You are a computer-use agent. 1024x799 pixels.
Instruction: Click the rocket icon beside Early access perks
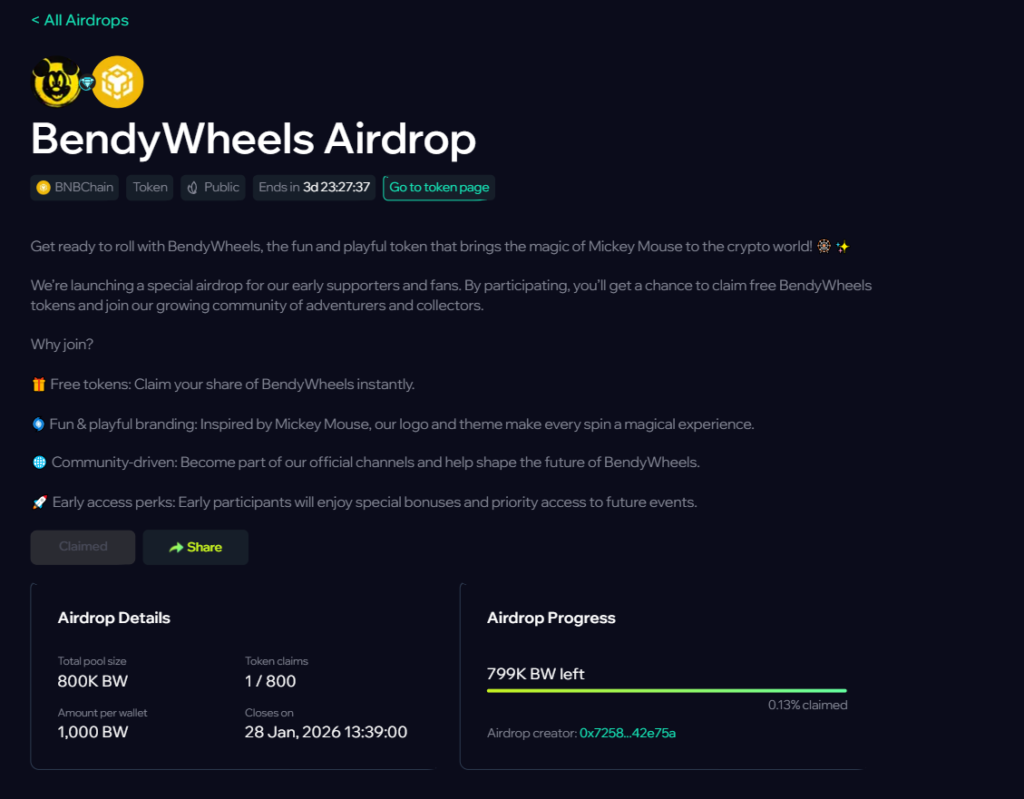click(39, 502)
